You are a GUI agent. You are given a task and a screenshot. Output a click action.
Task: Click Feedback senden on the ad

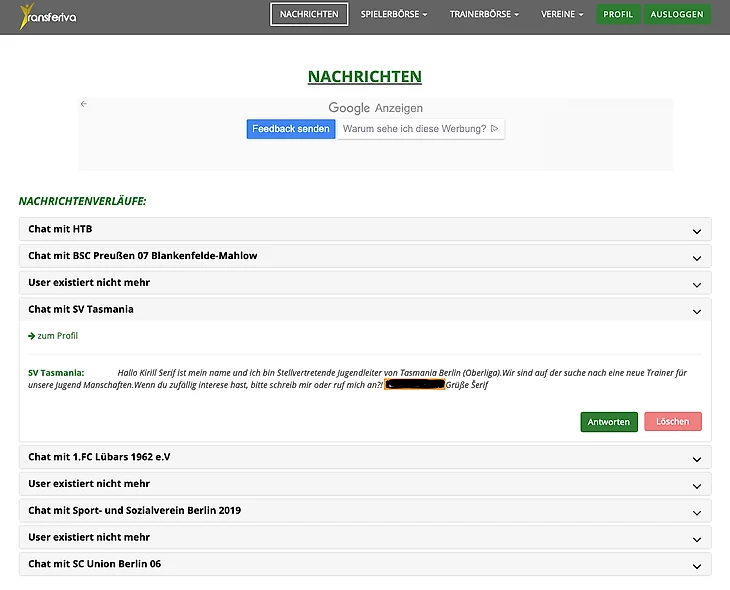click(x=290, y=129)
